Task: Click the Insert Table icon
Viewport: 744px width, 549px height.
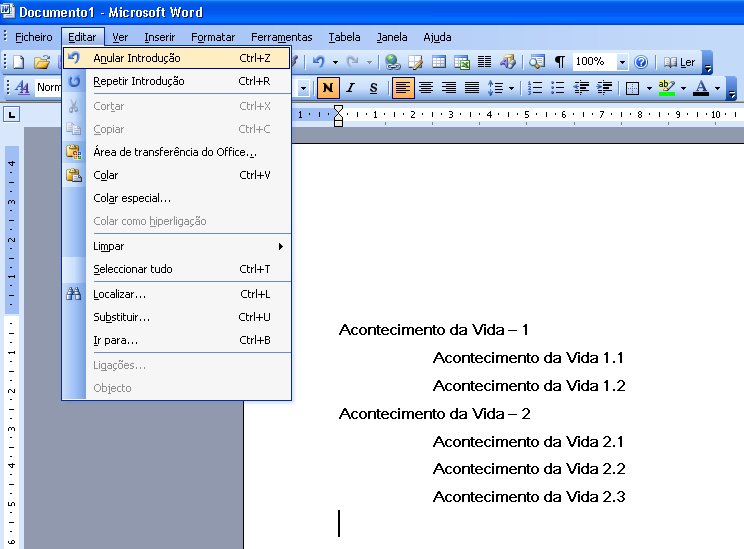Action: pos(439,62)
